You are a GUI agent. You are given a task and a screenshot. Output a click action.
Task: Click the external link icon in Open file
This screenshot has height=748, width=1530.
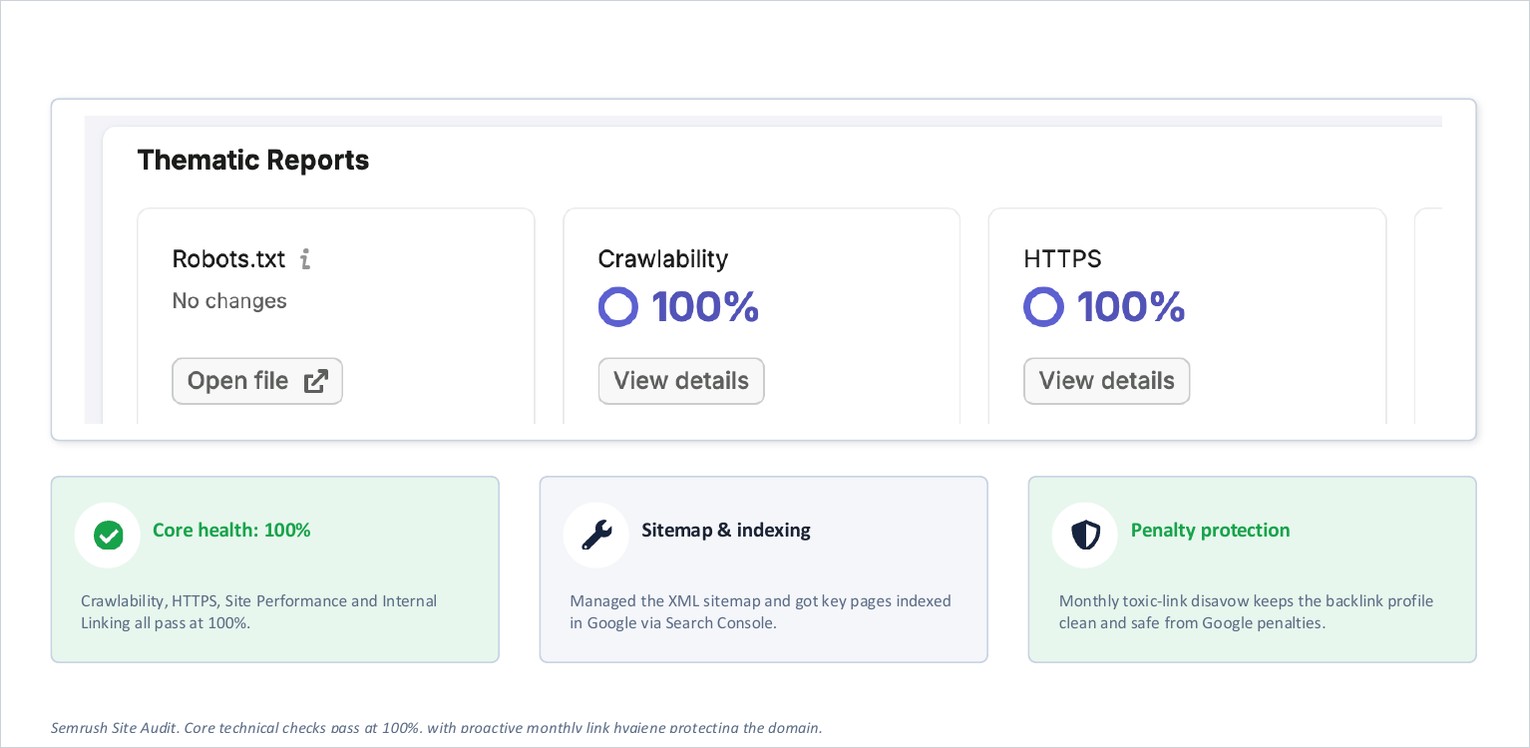pos(316,381)
